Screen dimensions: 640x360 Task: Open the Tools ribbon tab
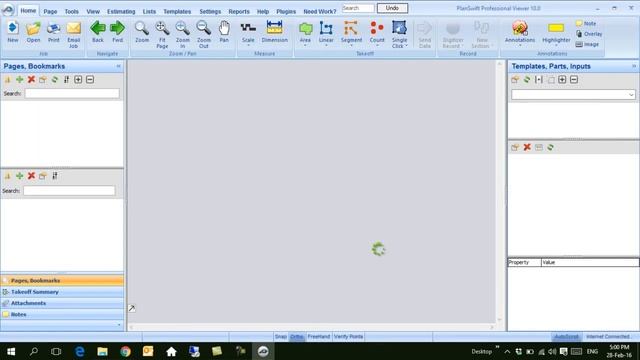pos(71,11)
